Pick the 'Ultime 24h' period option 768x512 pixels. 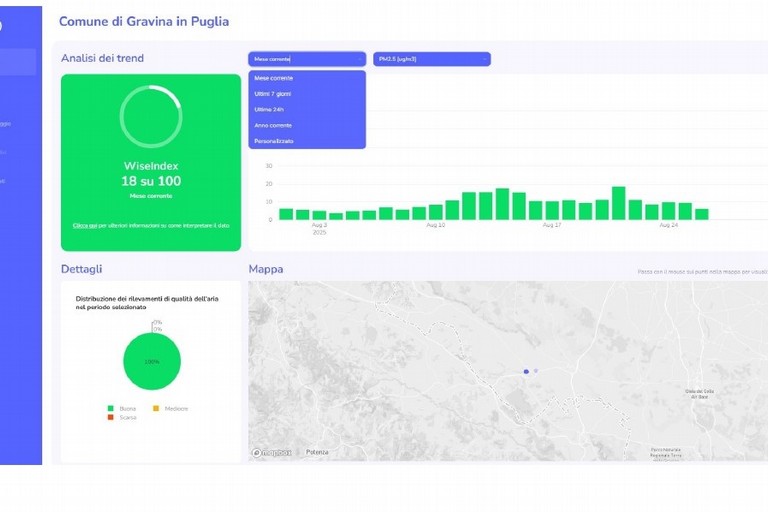tap(307, 110)
